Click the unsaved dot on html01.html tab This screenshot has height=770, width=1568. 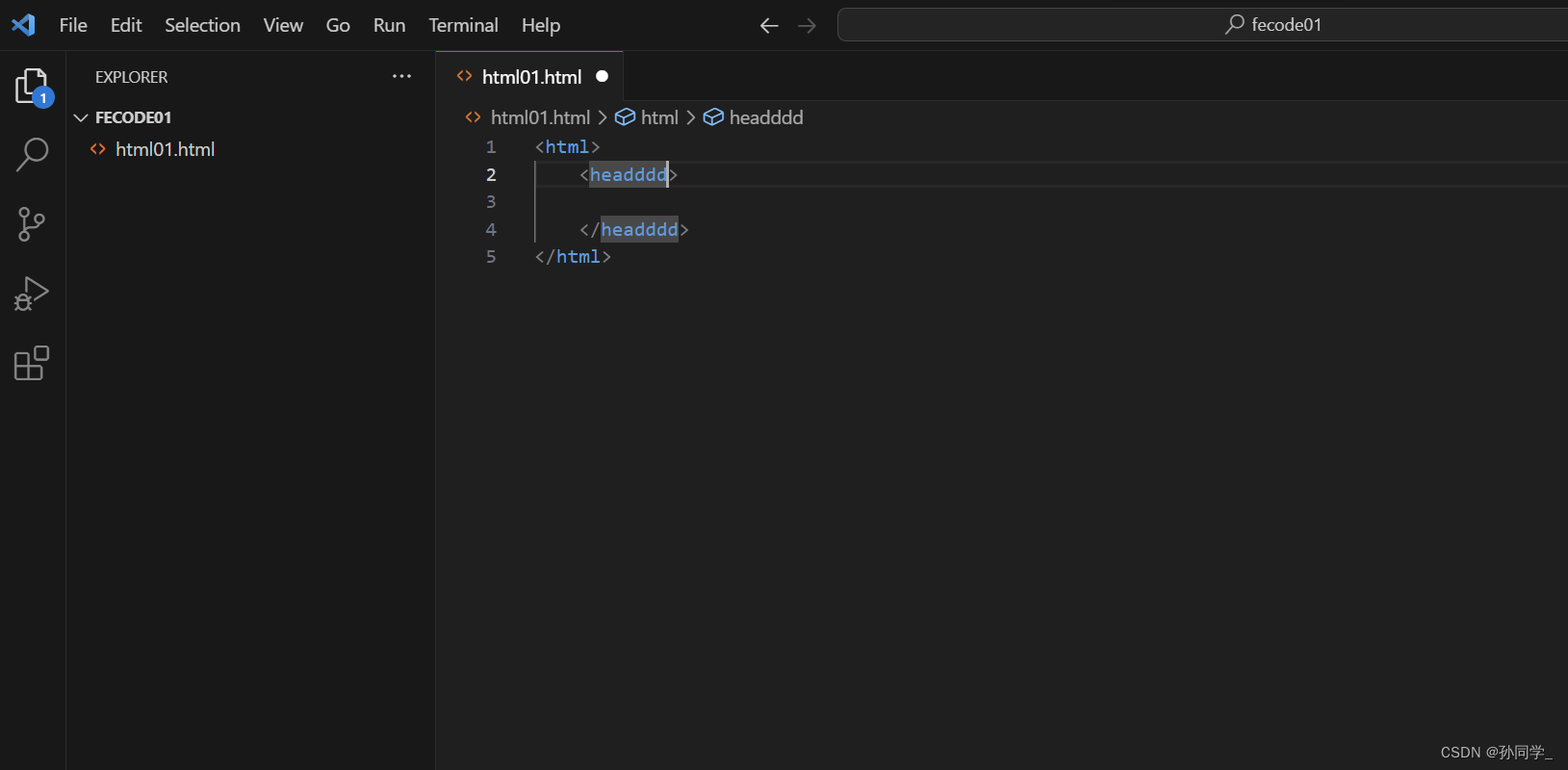click(x=603, y=76)
